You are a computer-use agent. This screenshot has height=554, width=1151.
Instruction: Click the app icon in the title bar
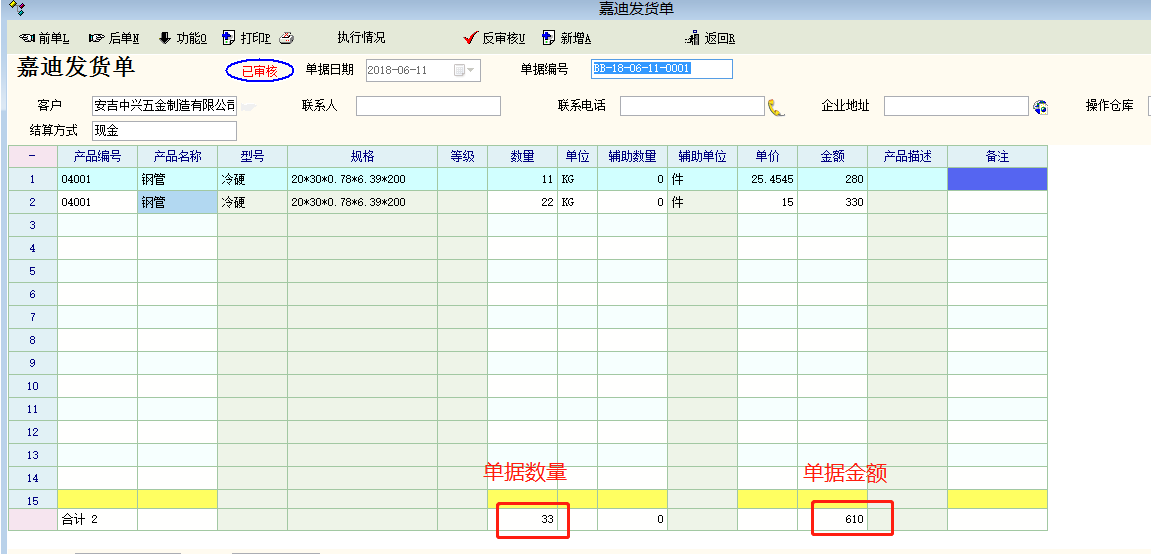[x=16, y=9]
